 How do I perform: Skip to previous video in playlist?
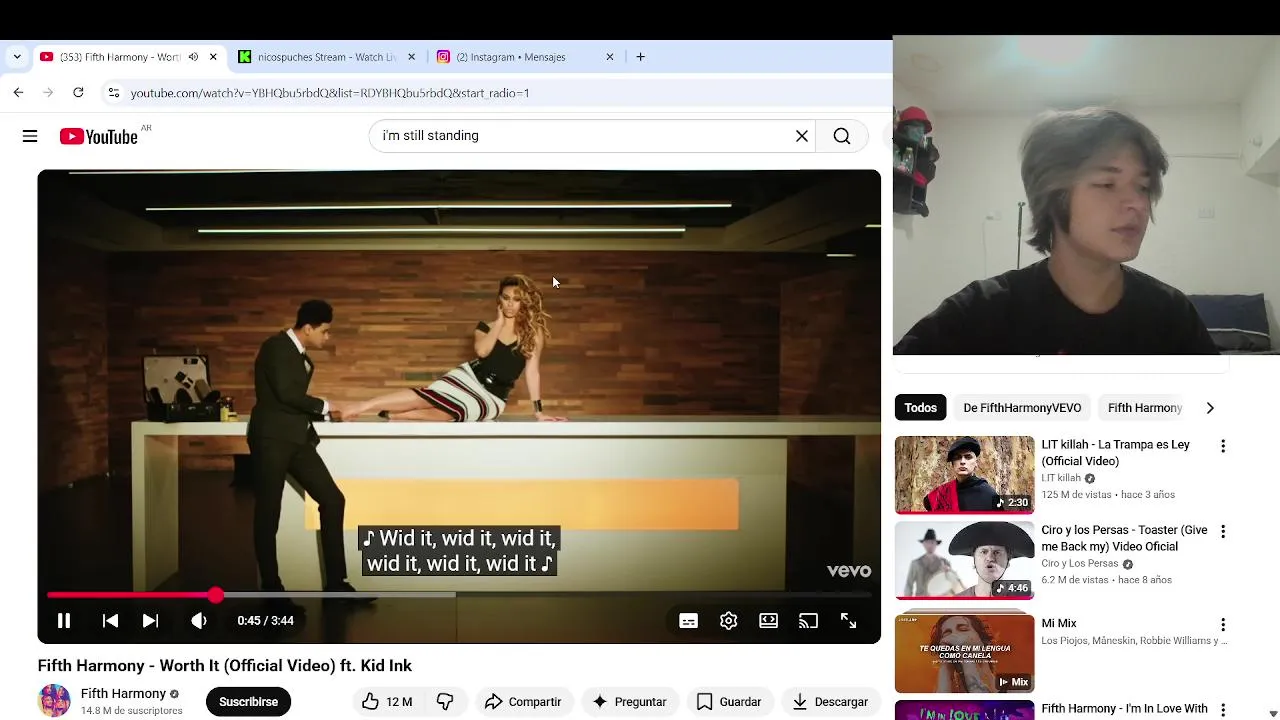(110, 621)
